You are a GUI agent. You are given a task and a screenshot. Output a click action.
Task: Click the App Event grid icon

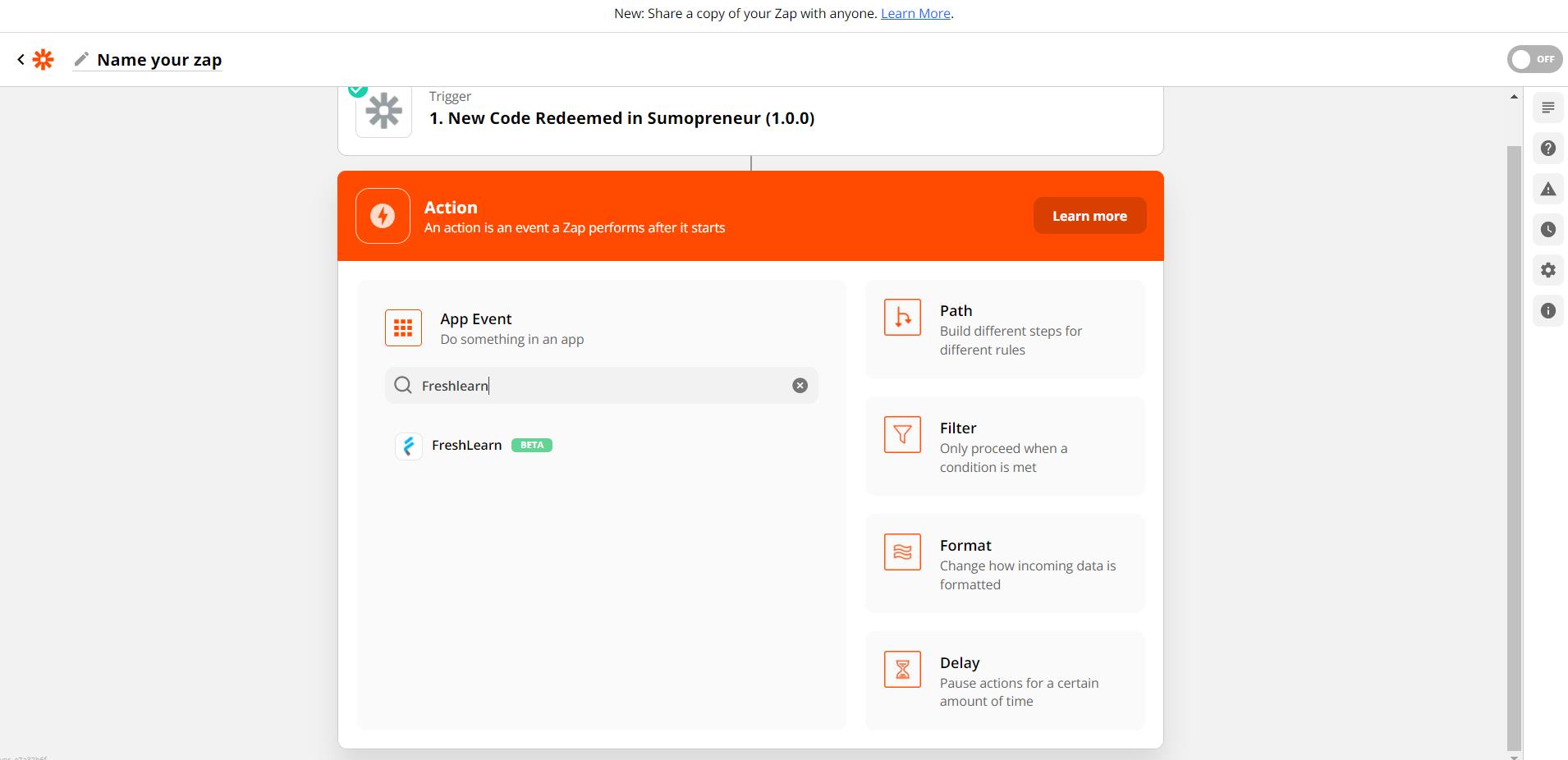[403, 328]
